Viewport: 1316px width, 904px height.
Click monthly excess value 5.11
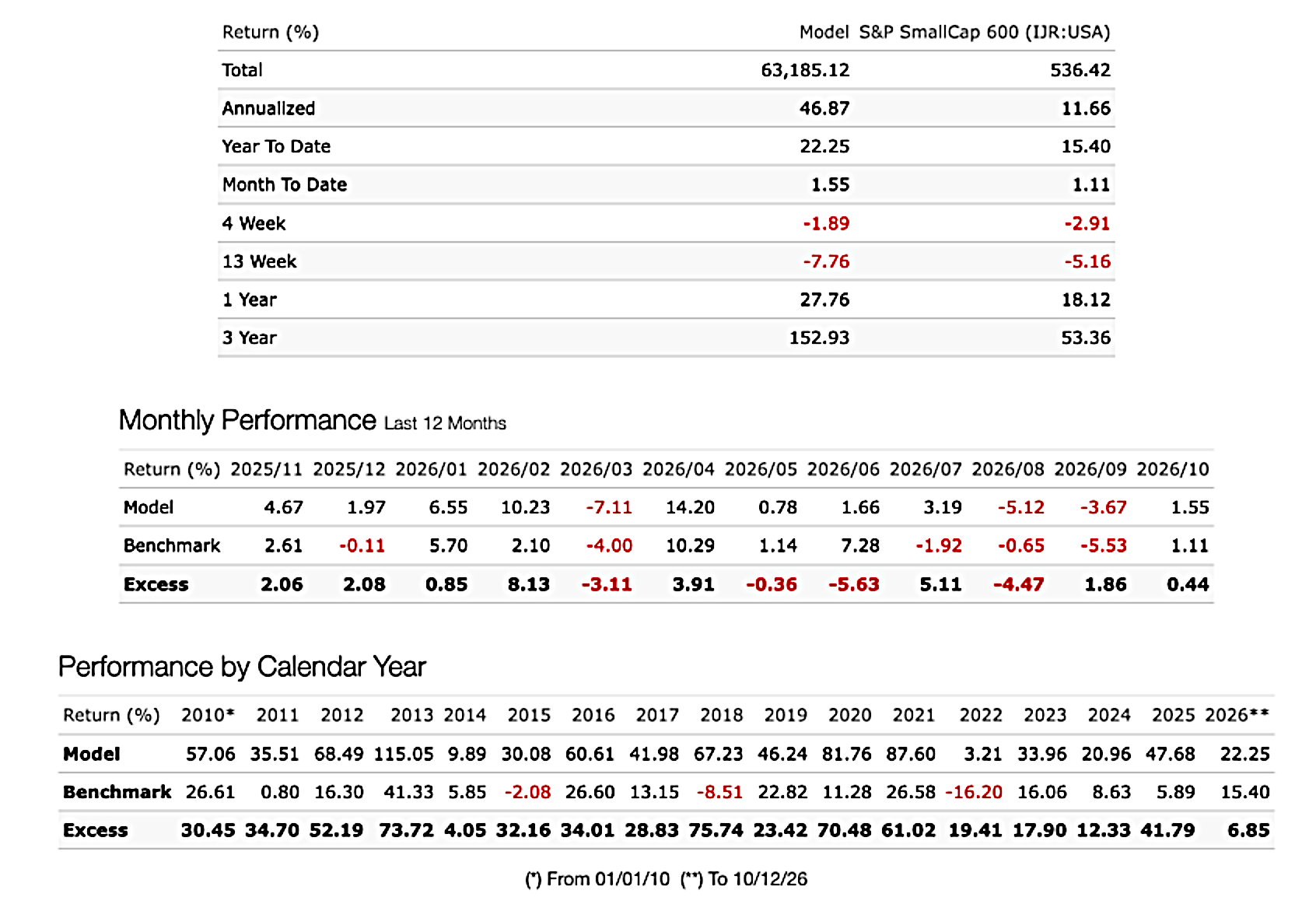940,584
